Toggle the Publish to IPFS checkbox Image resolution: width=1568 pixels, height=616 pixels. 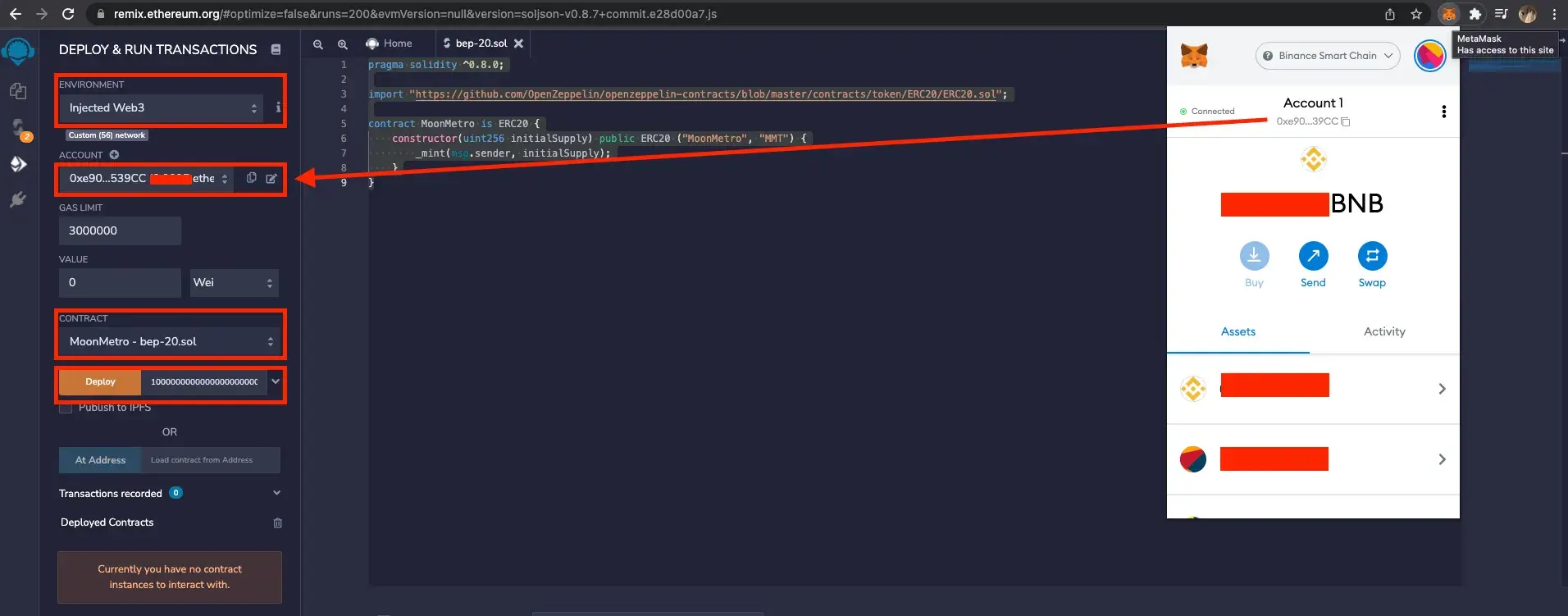pos(66,408)
